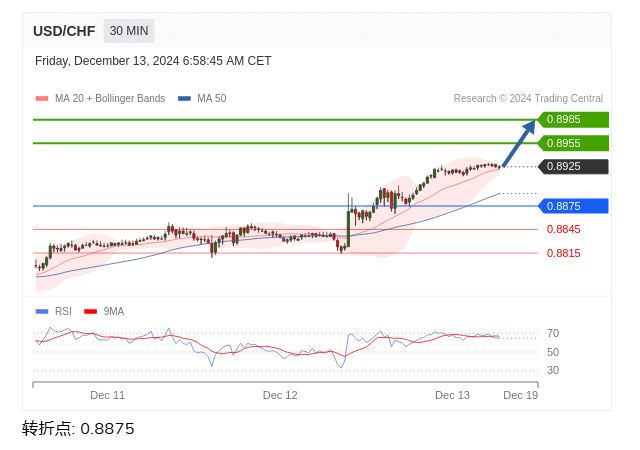Click the Dec 12 date axis label
The image size is (640, 450).
click(x=280, y=395)
